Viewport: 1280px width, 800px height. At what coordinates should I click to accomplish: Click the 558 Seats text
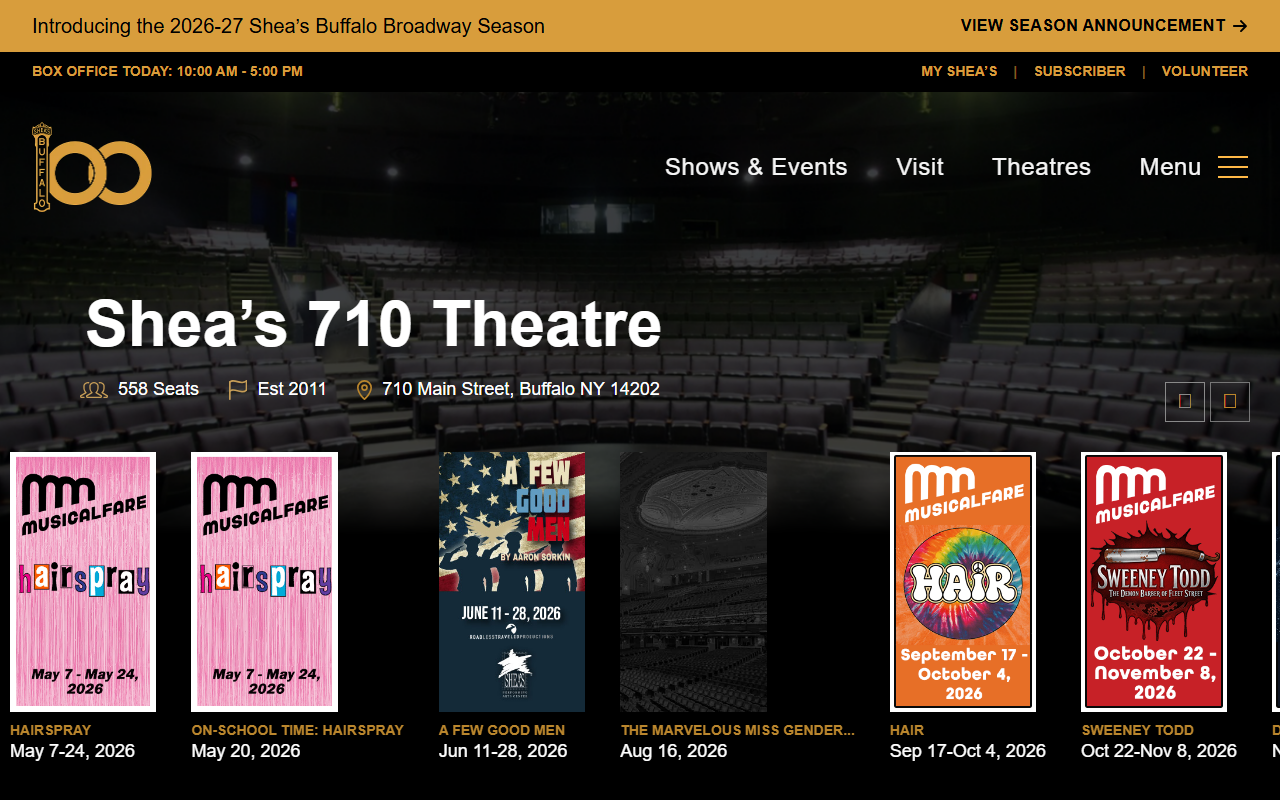coord(158,389)
